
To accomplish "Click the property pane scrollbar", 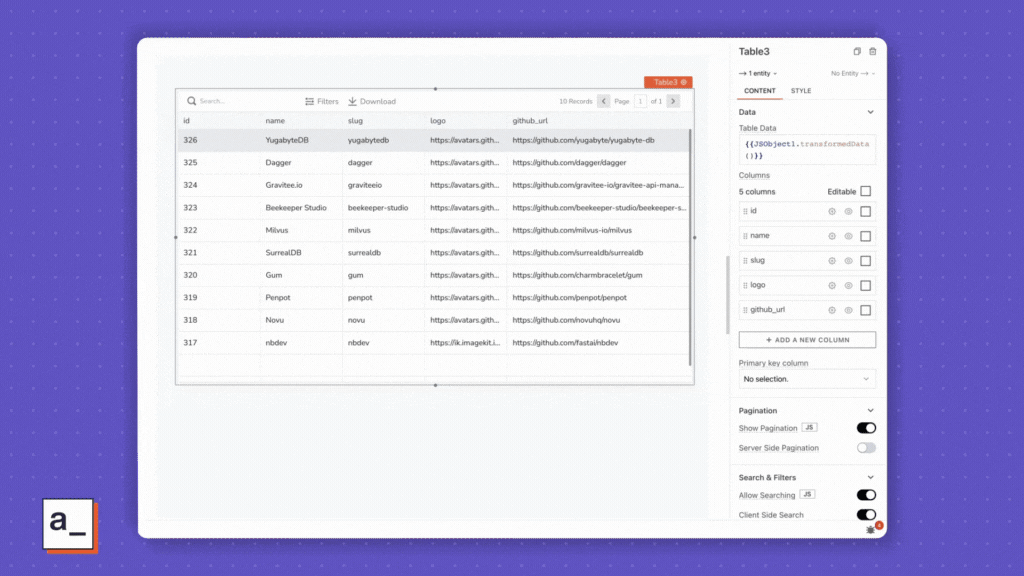I will (x=728, y=295).
